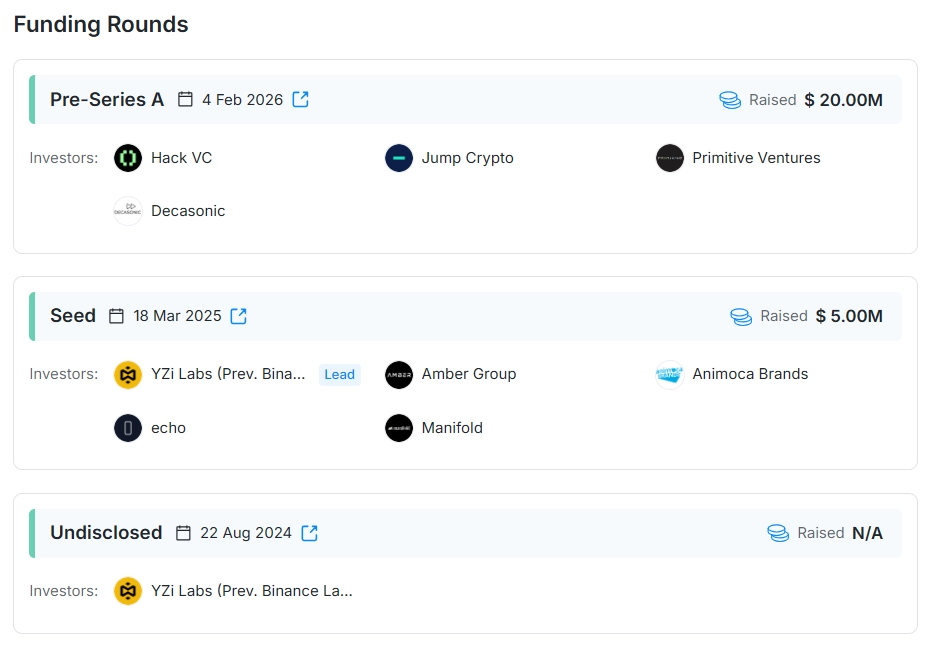Click the Hack VC logo icon
The image size is (950, 657).
(x=128, y=158)
